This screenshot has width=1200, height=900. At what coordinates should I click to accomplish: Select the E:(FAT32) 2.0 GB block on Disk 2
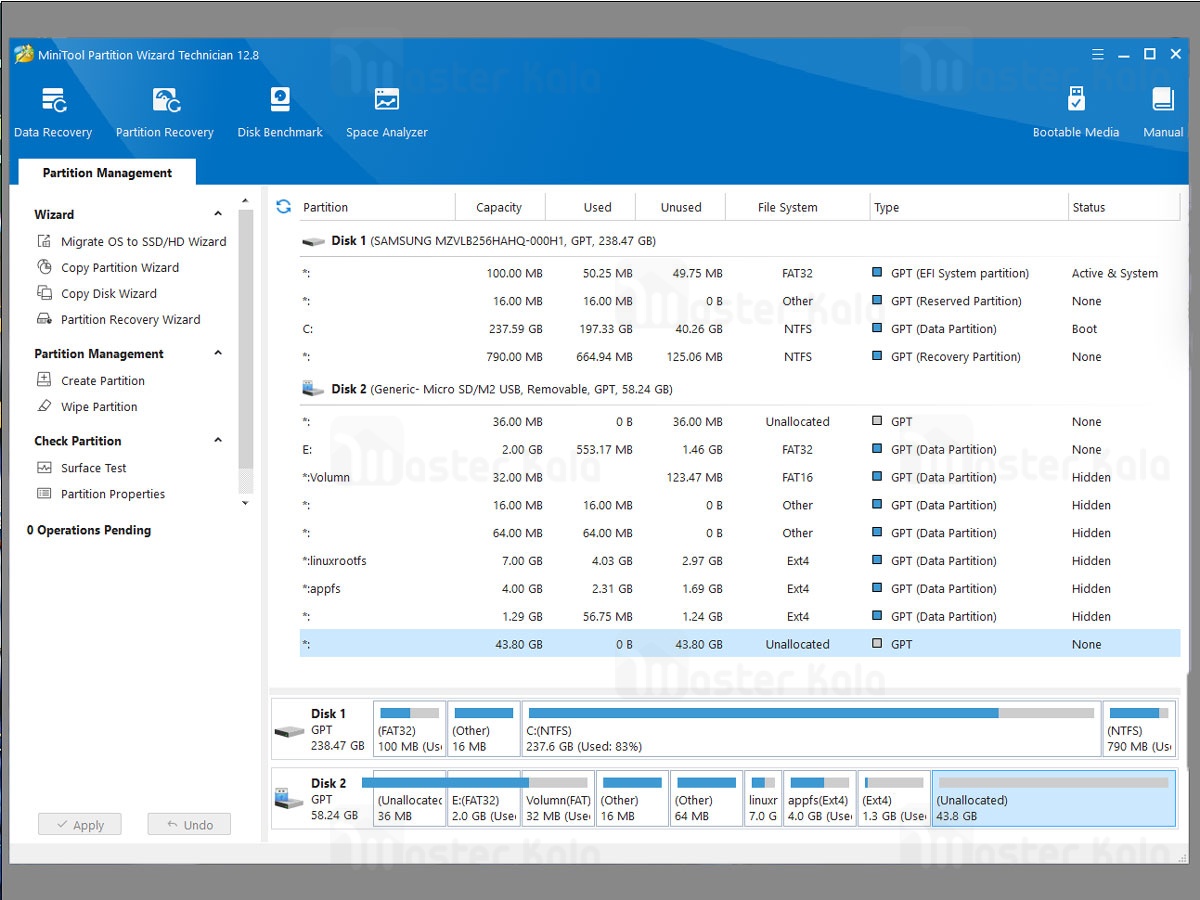coord(484,798)
